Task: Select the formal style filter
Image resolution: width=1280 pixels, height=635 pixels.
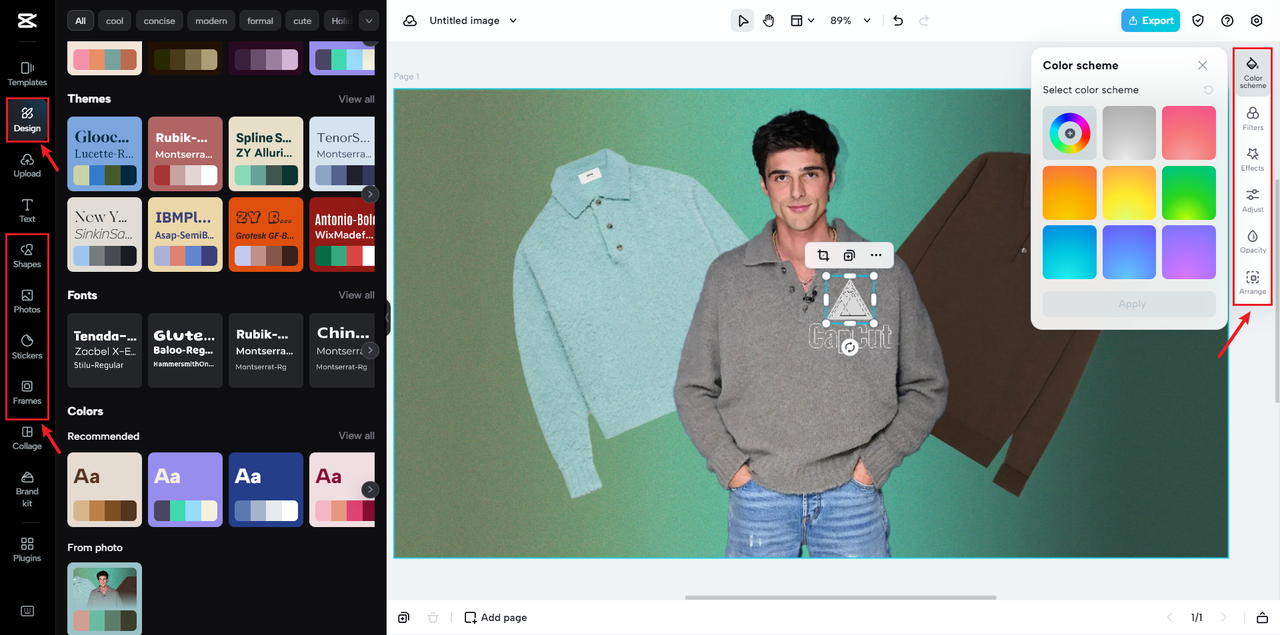Action: point(260,20)
